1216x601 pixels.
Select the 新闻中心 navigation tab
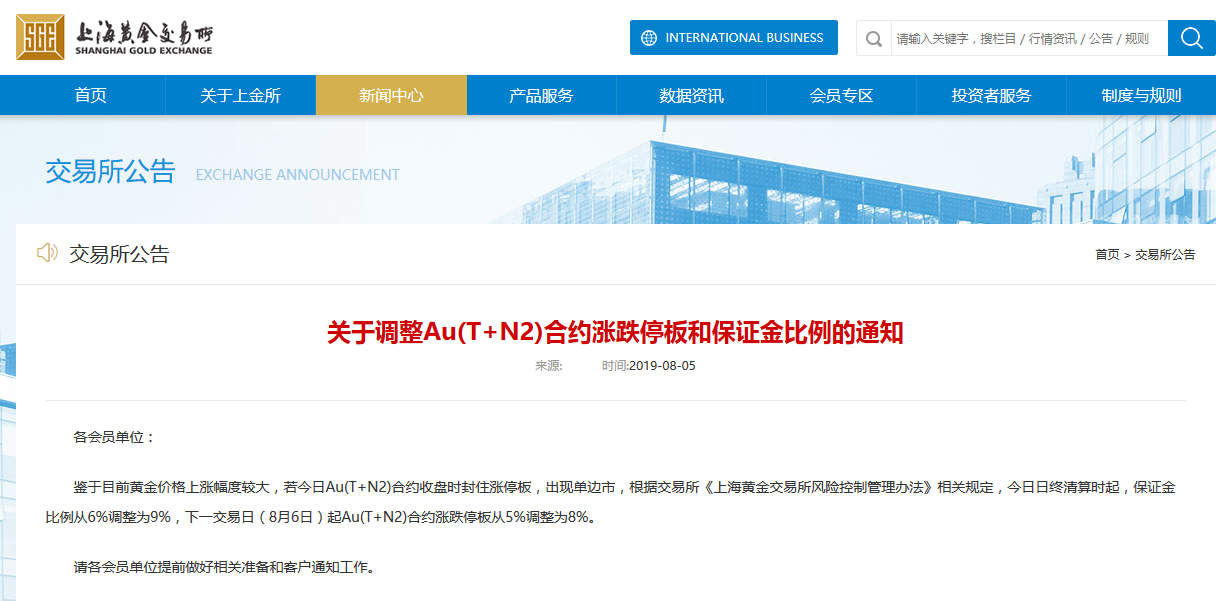point(391,95)
